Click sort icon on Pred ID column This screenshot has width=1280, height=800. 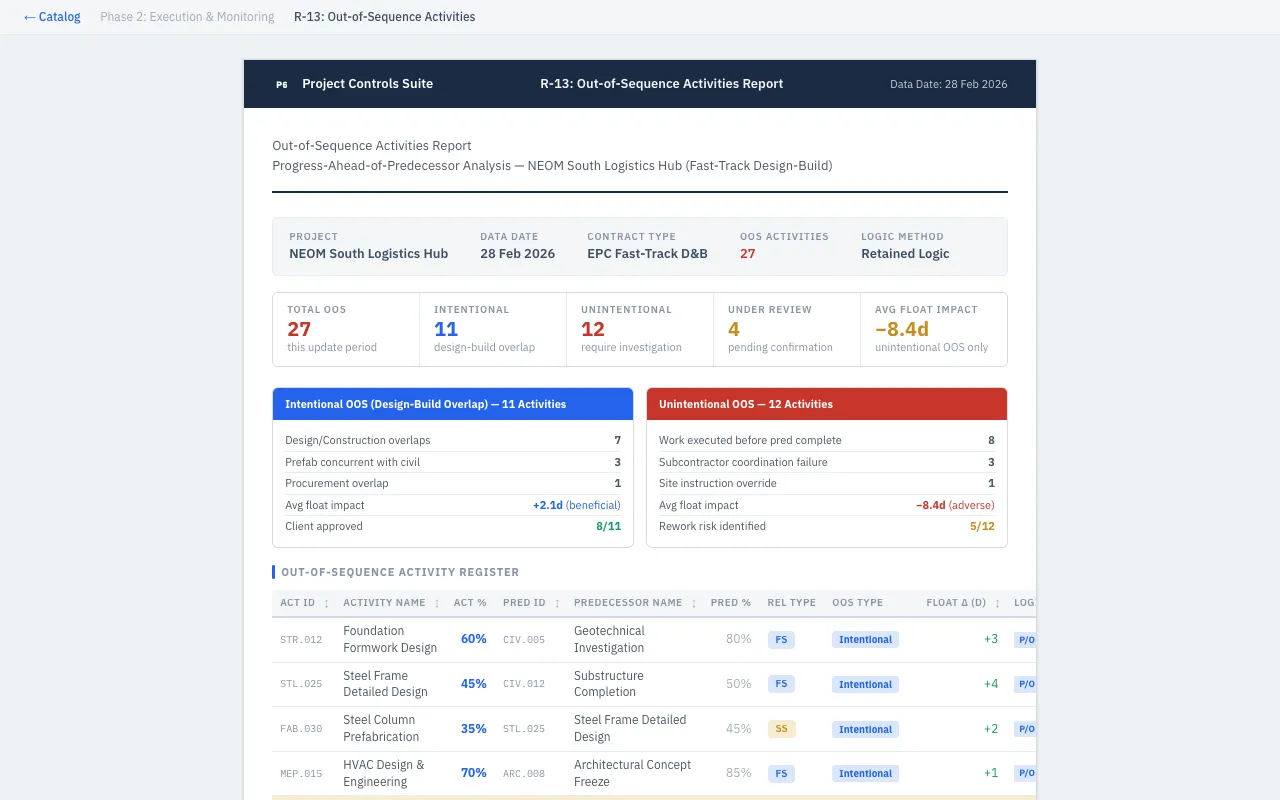557,603
